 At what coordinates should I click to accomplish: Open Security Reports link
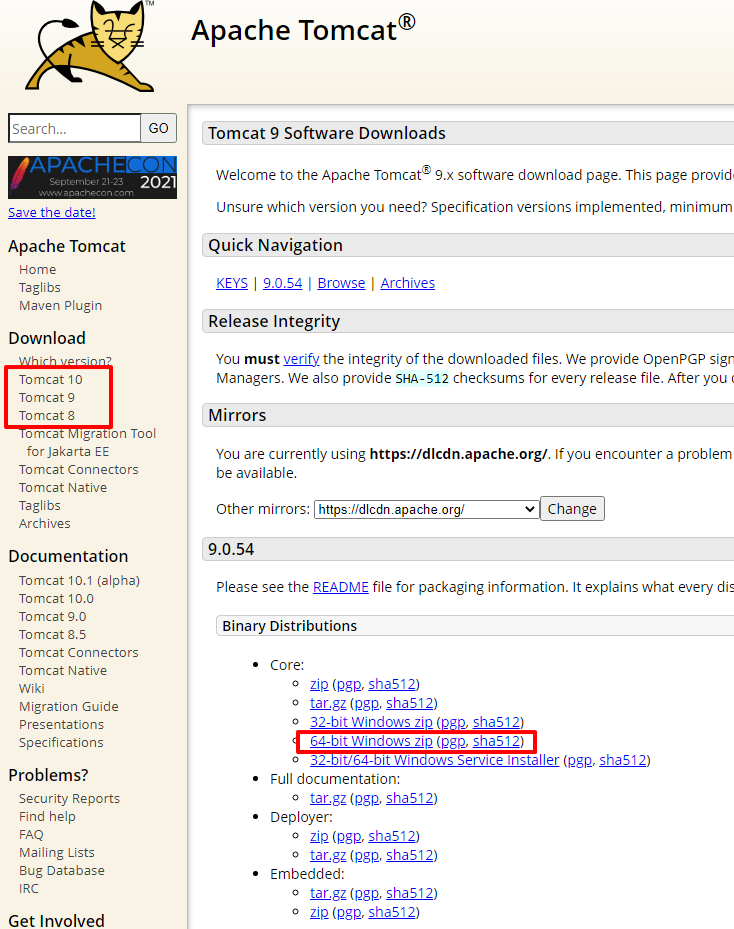point(69,799)
